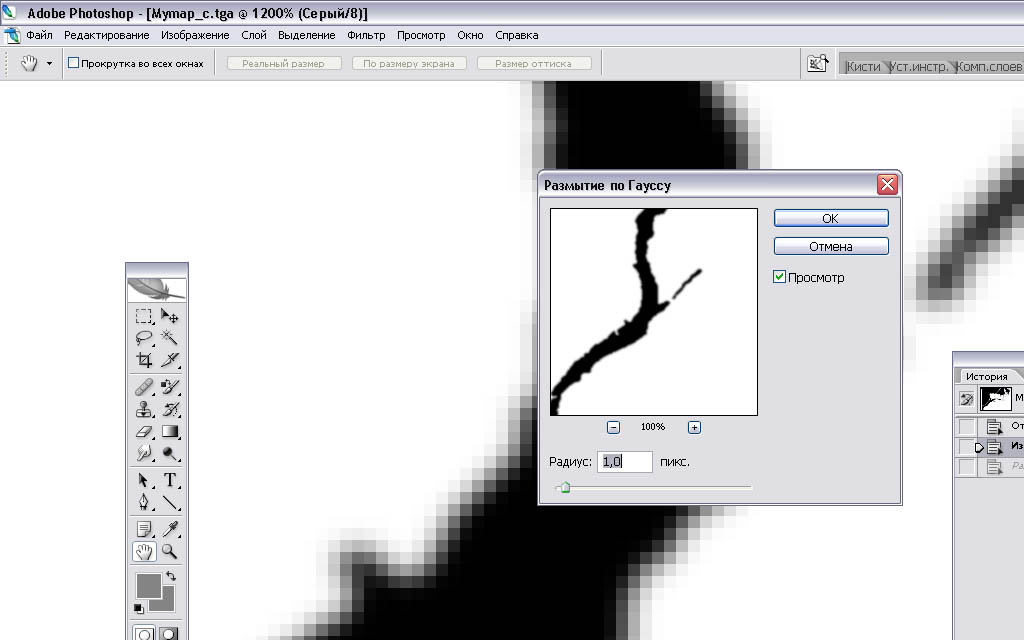The image size is (1024, 640).
Task: Switch to Quick Mask mode
Action: point(169,633)
